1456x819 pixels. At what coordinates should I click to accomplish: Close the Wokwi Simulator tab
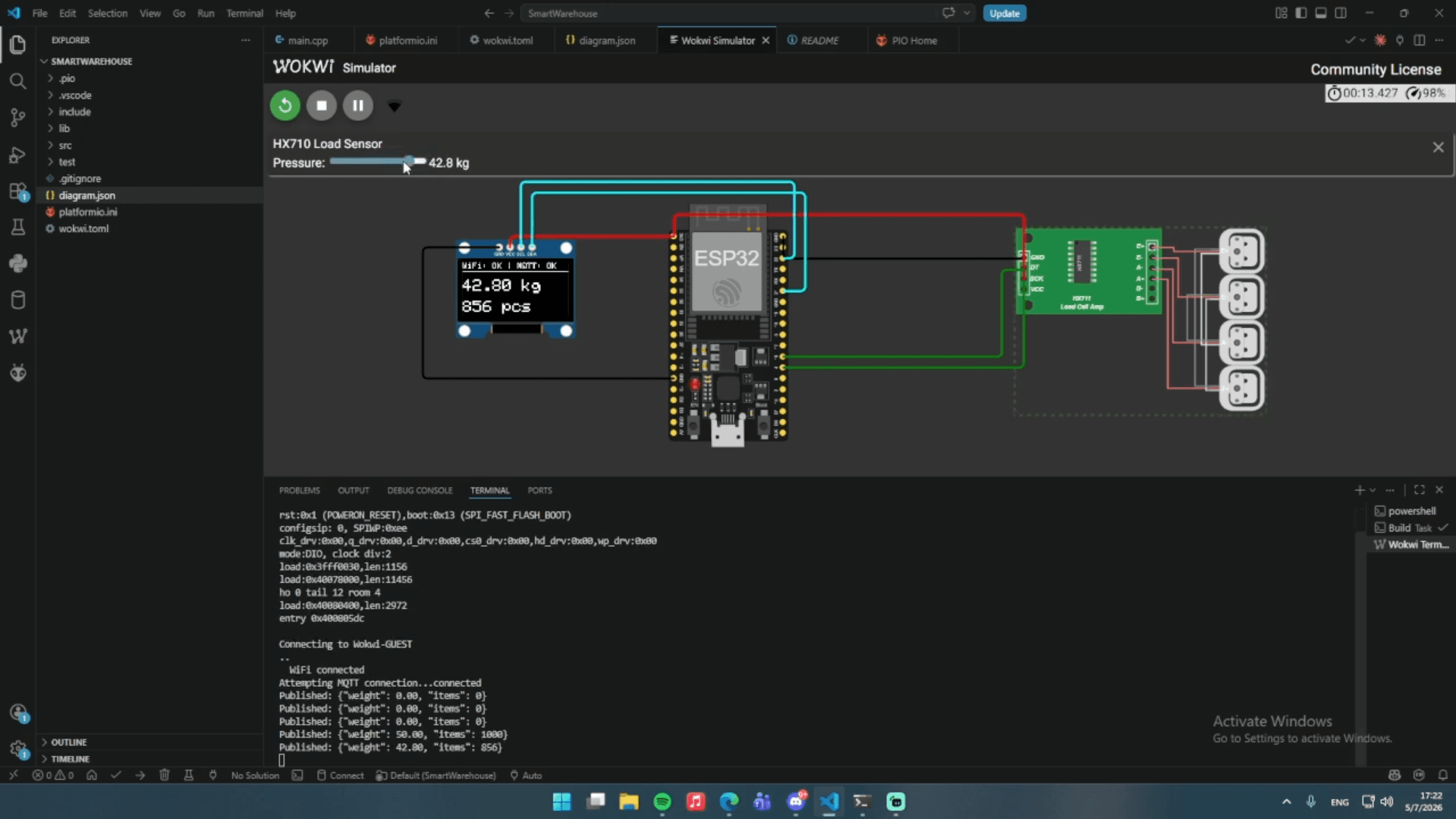[x=766, y=40]
